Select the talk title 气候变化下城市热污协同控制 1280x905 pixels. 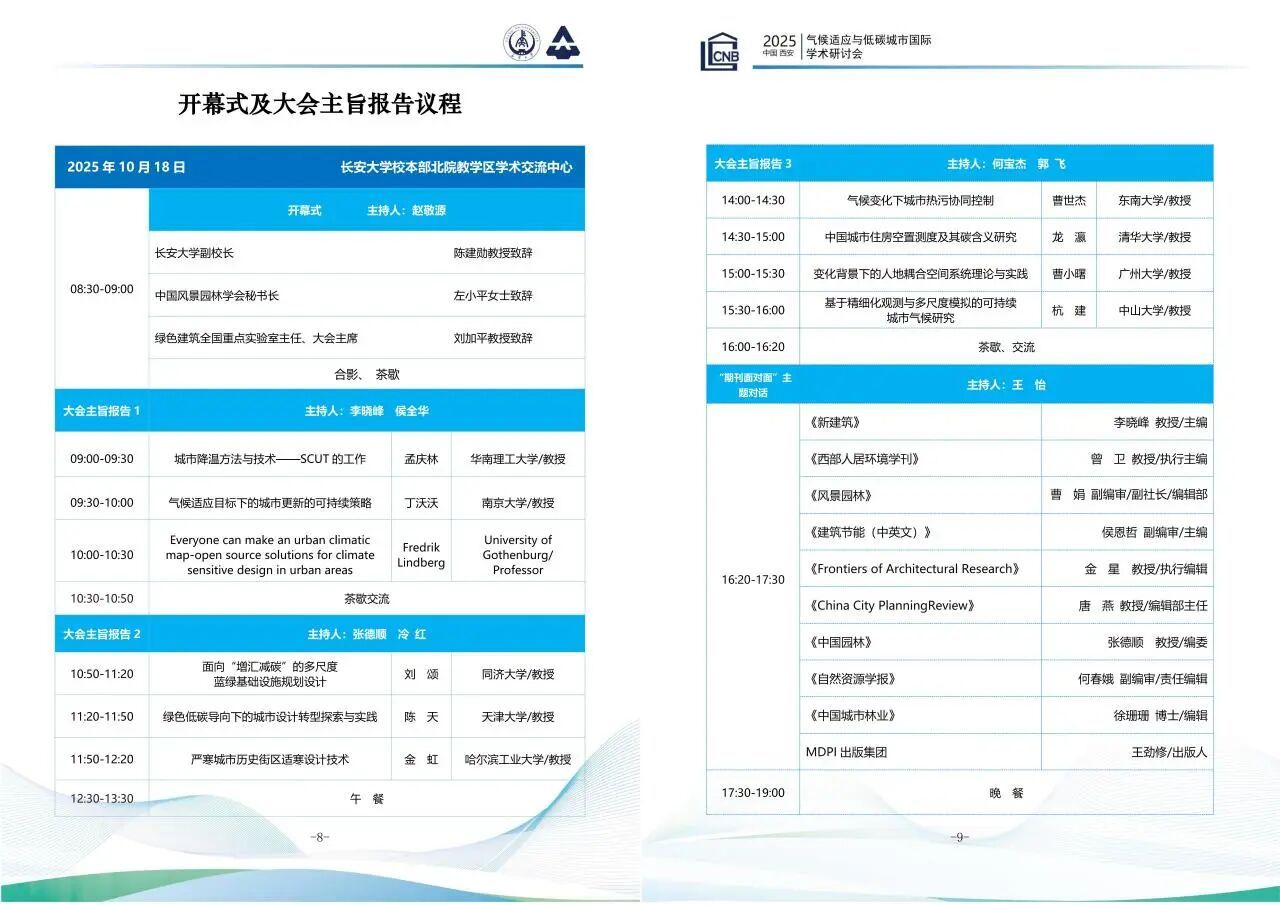click(920, 200)
